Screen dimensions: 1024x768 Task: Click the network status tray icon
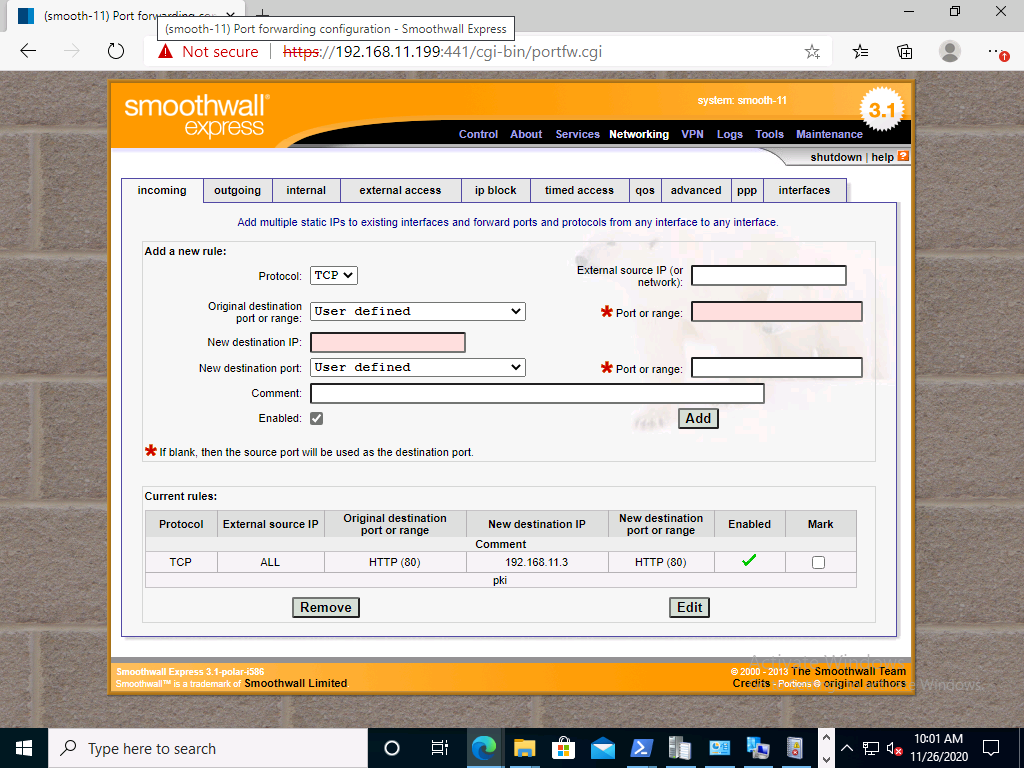tap(870, 748)
